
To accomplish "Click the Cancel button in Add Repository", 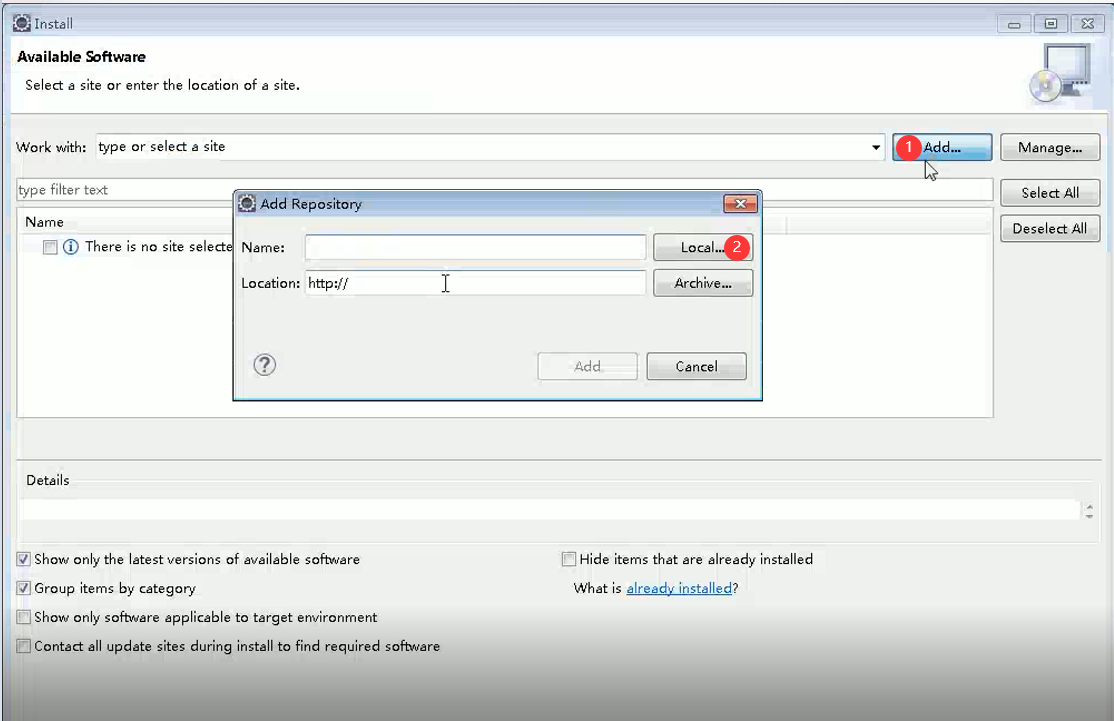I will pos(696,367).
